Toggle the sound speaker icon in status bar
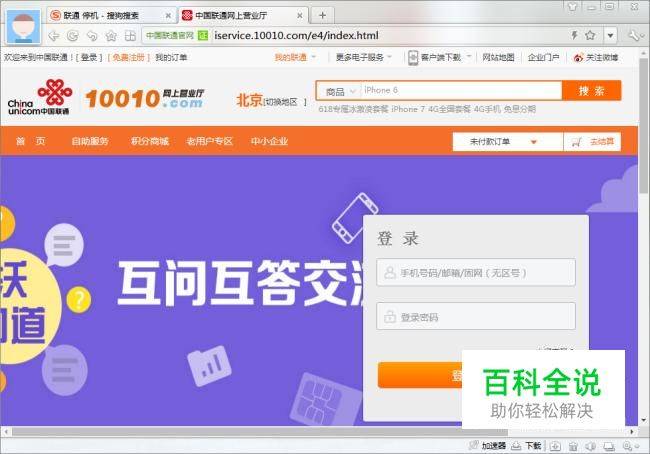This screenshot has width=650, height=454. point(591,446)
